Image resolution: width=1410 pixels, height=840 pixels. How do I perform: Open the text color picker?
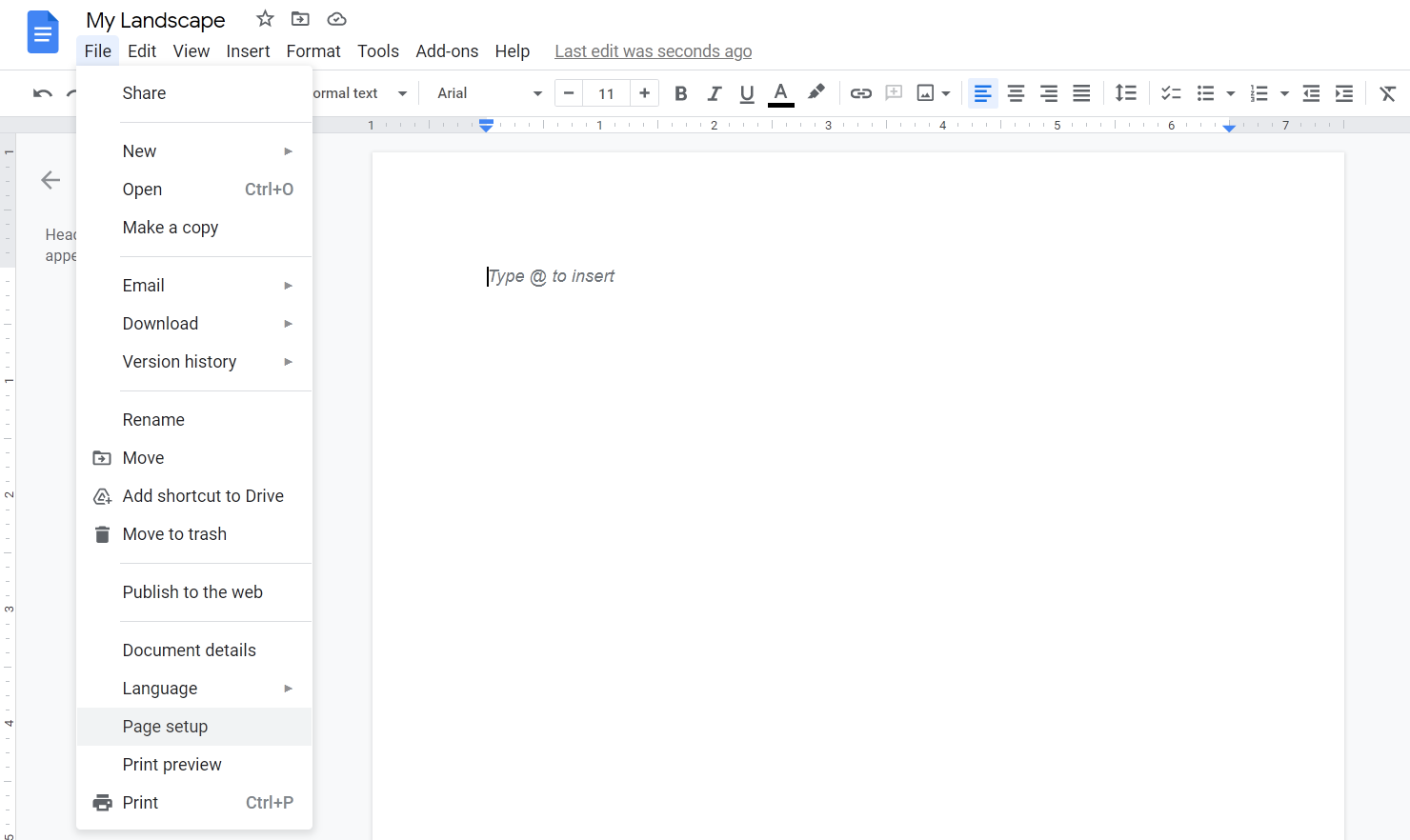pyautogui.click(x=780, y=92)
